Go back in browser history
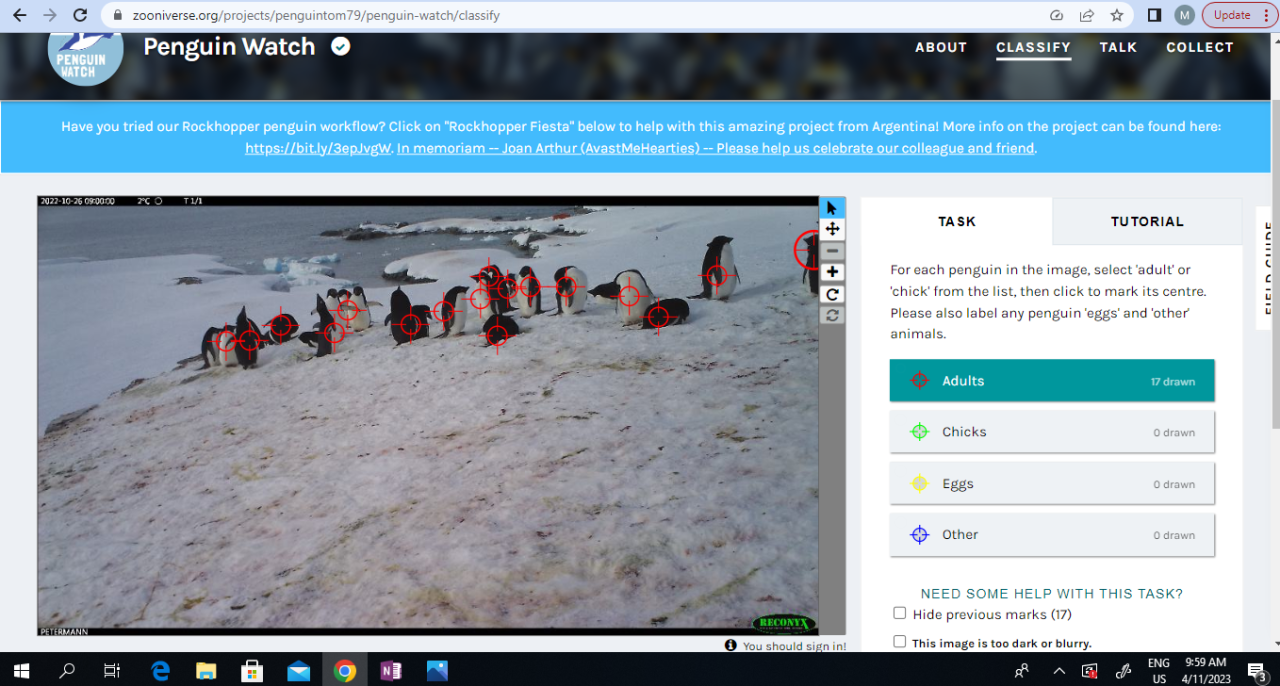1280x686 pixels. tap(19, 15)
